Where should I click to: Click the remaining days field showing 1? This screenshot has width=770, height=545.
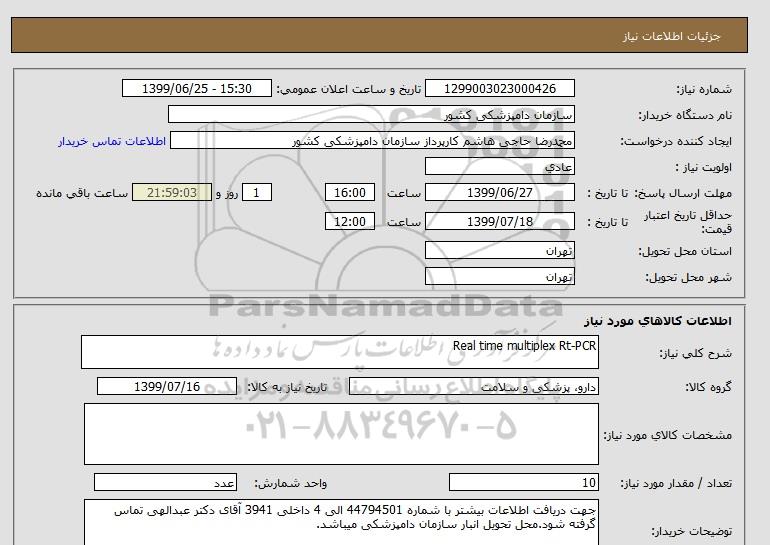click(256, 192)
